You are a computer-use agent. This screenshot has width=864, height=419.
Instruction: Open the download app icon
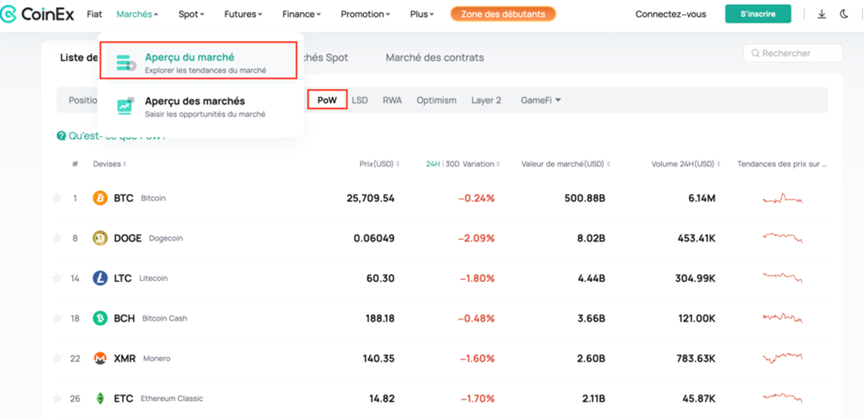pyautogui.click(x=822, y=14)
